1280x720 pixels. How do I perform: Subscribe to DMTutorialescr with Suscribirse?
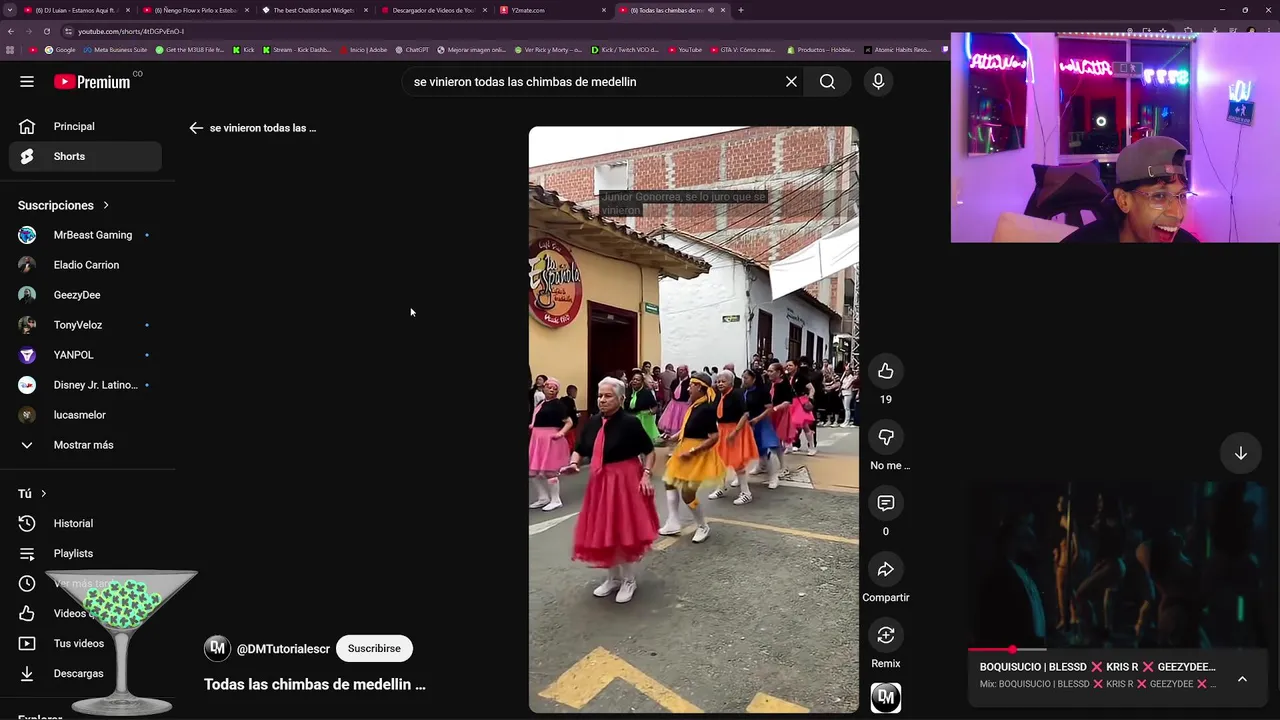pyautogui.click(x=374, y=648)
